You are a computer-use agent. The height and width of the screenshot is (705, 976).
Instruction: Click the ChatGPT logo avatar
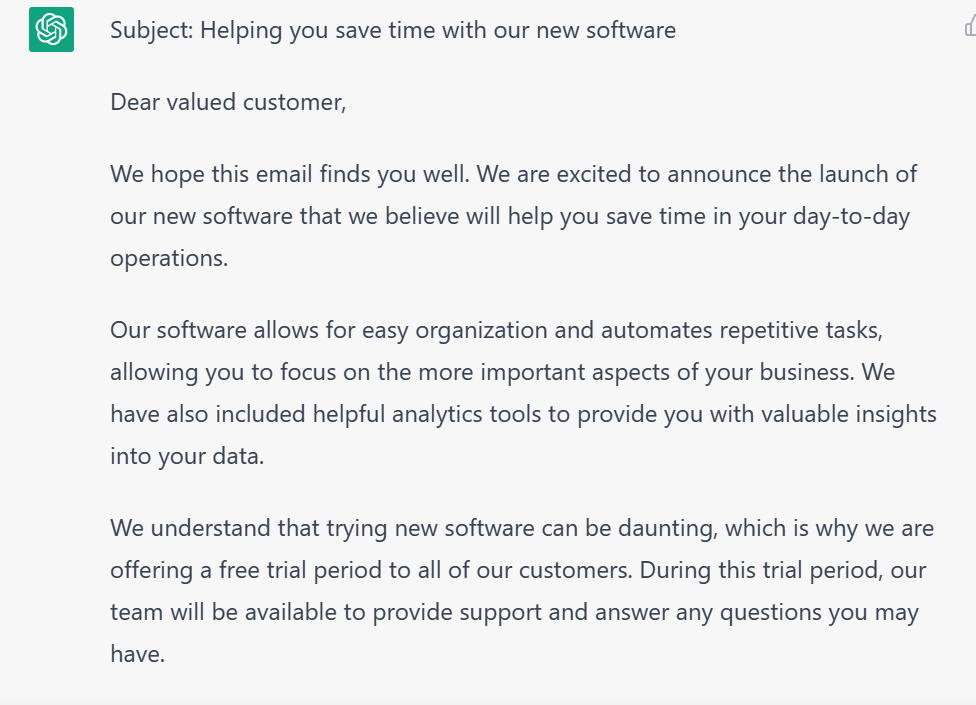(51, 29)
